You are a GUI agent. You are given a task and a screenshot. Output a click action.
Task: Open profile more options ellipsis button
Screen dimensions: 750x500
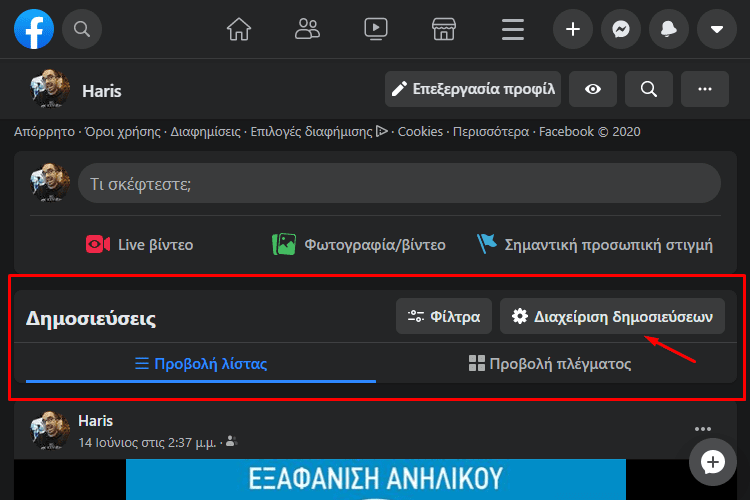[x=705, y=89]
